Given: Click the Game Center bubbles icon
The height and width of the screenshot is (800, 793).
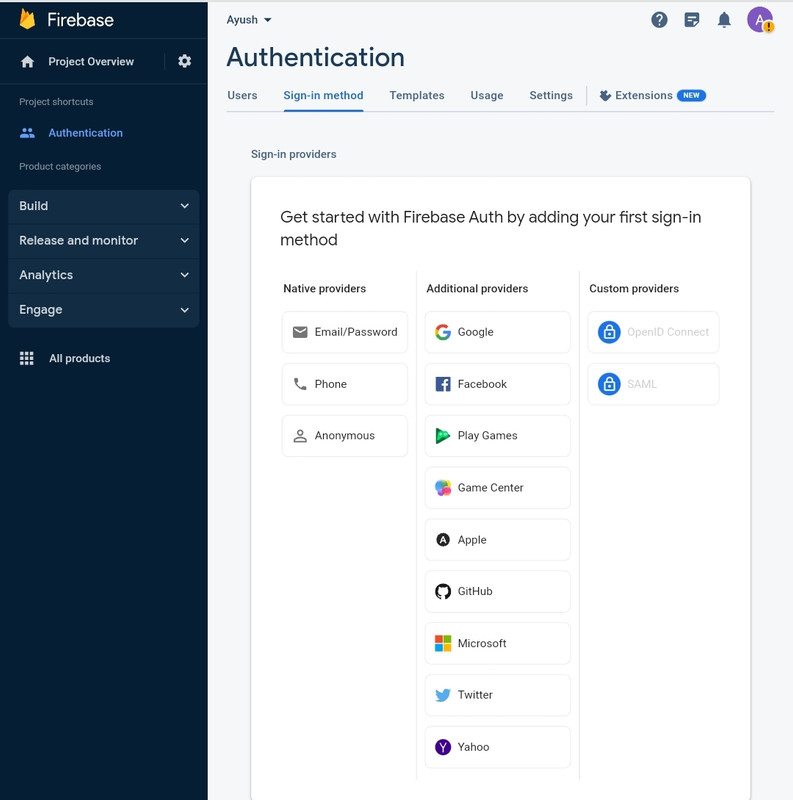Looking at the screenshot, I should coord(443,488).
